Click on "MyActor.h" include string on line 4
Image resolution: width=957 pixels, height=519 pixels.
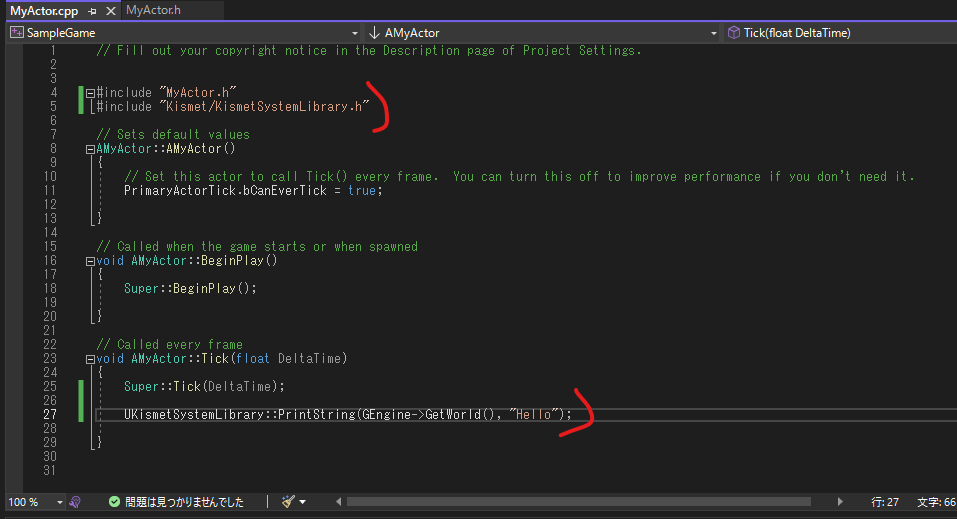[x=198, y=93]
